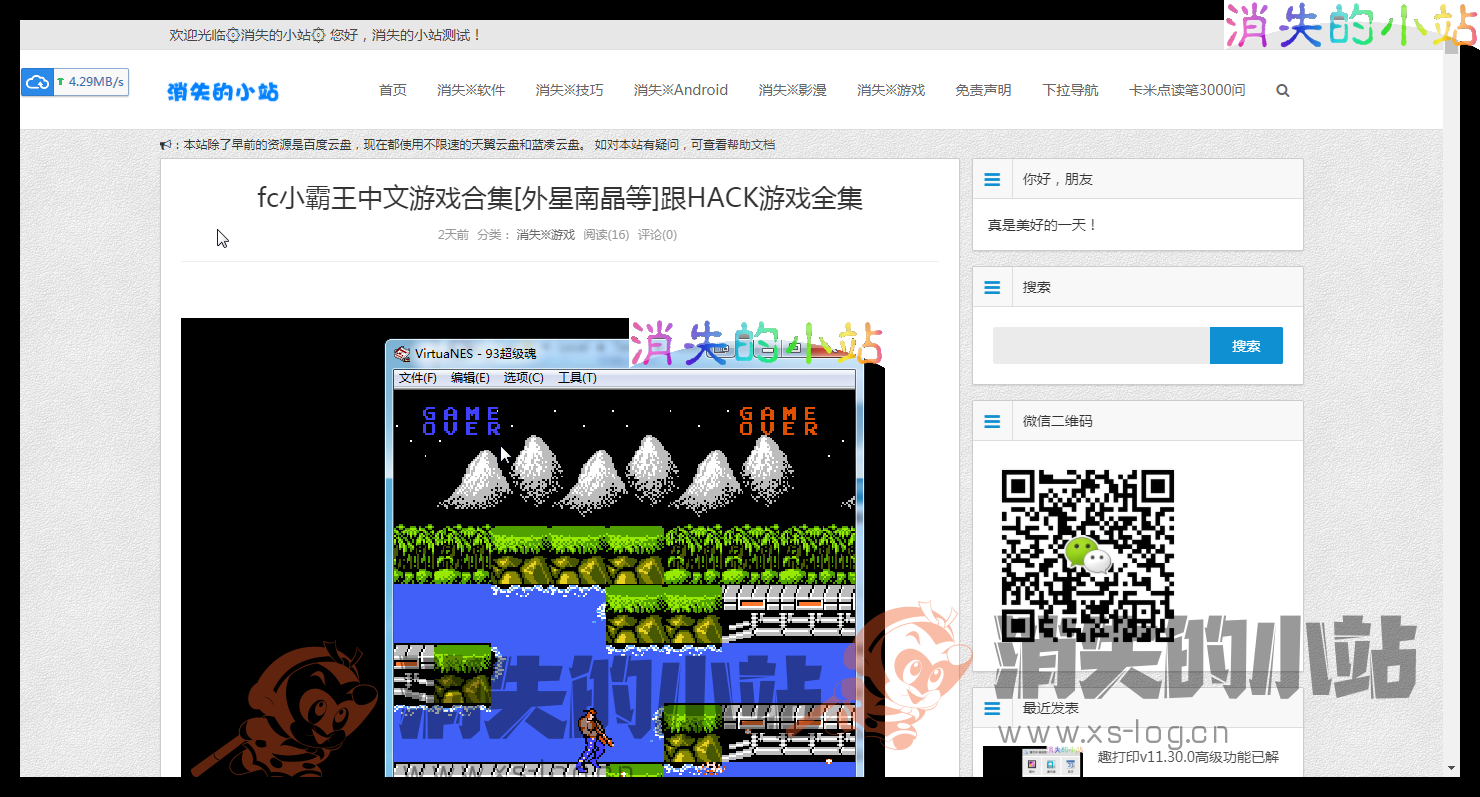Click the 4.29MB/s upload speed indicator

(91, 82)
